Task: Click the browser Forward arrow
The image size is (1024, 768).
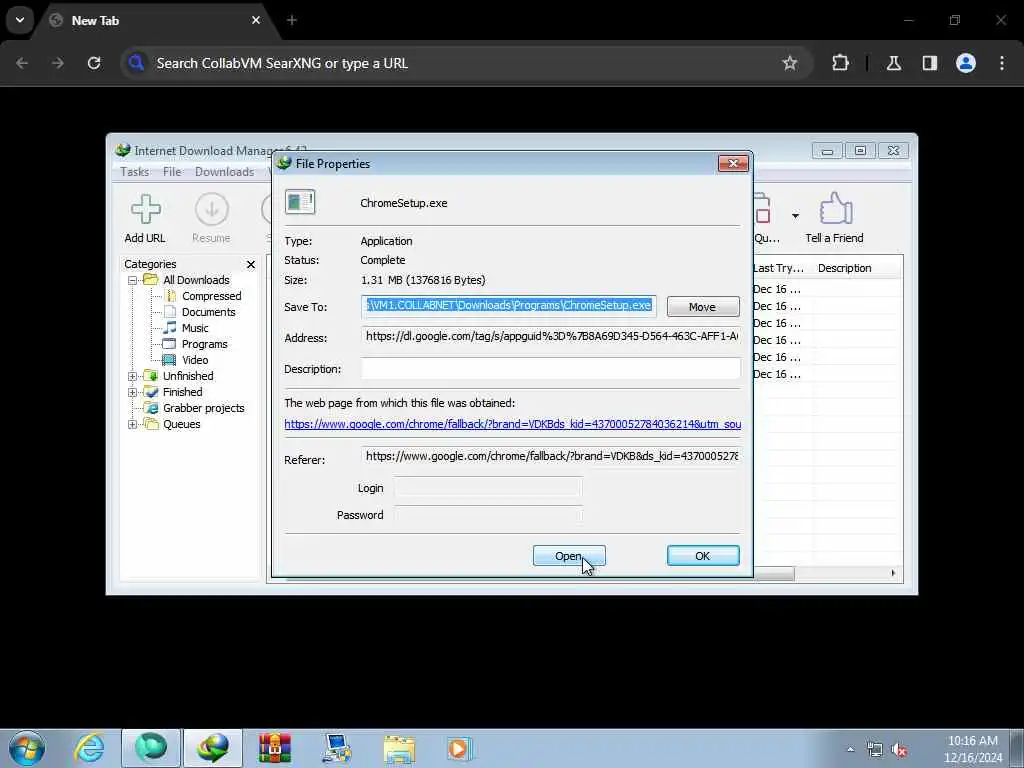Action: point(58,63)
